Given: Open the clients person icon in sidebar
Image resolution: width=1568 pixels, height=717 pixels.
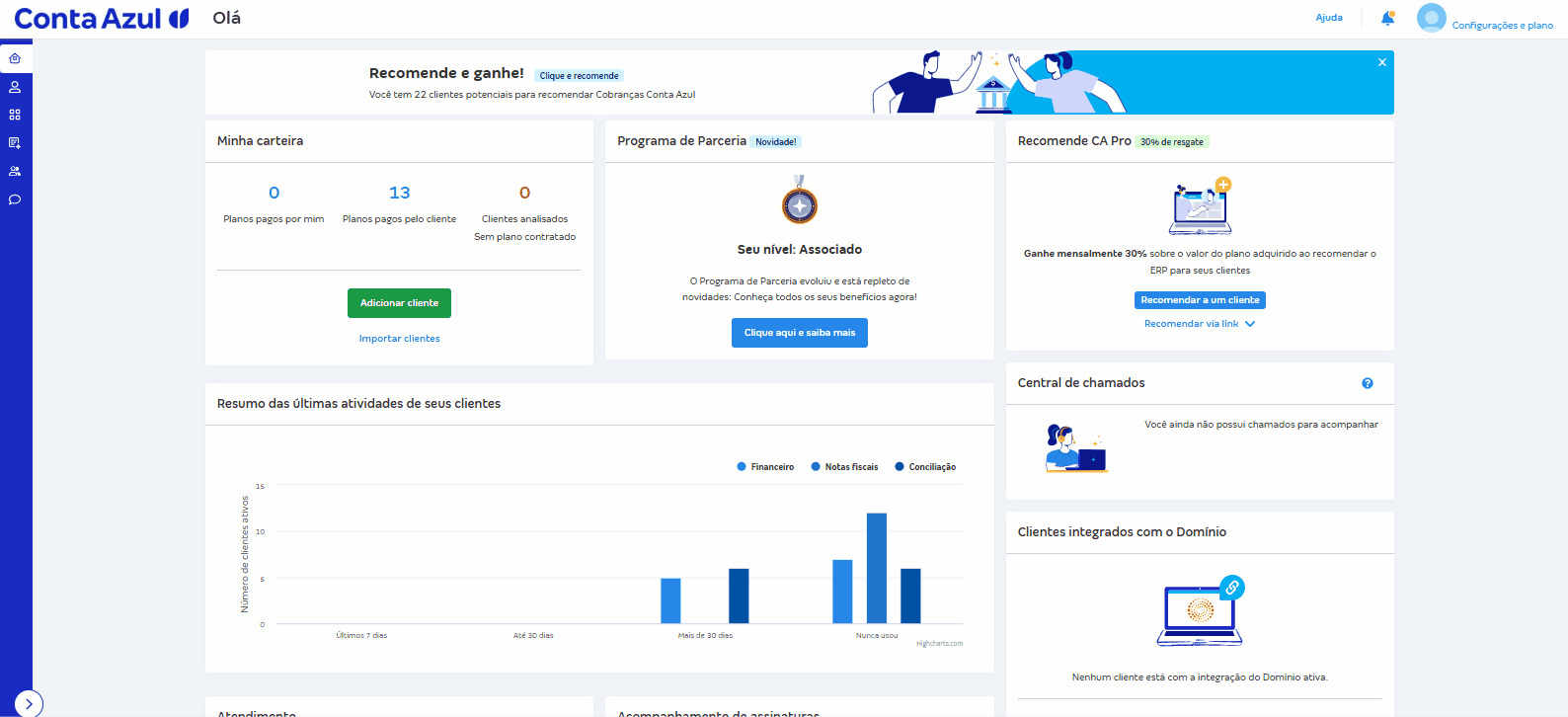Looking at the screenshot, I should tap(15, 87).
